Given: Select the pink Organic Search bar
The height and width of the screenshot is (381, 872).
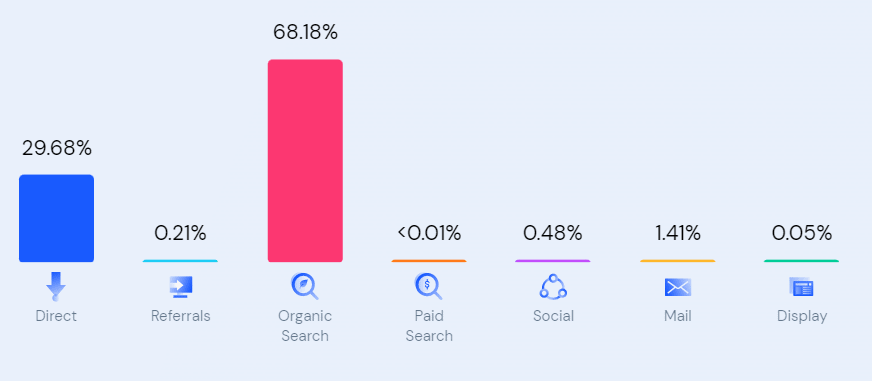Looking at the screenshot, I should click(305, 160).
